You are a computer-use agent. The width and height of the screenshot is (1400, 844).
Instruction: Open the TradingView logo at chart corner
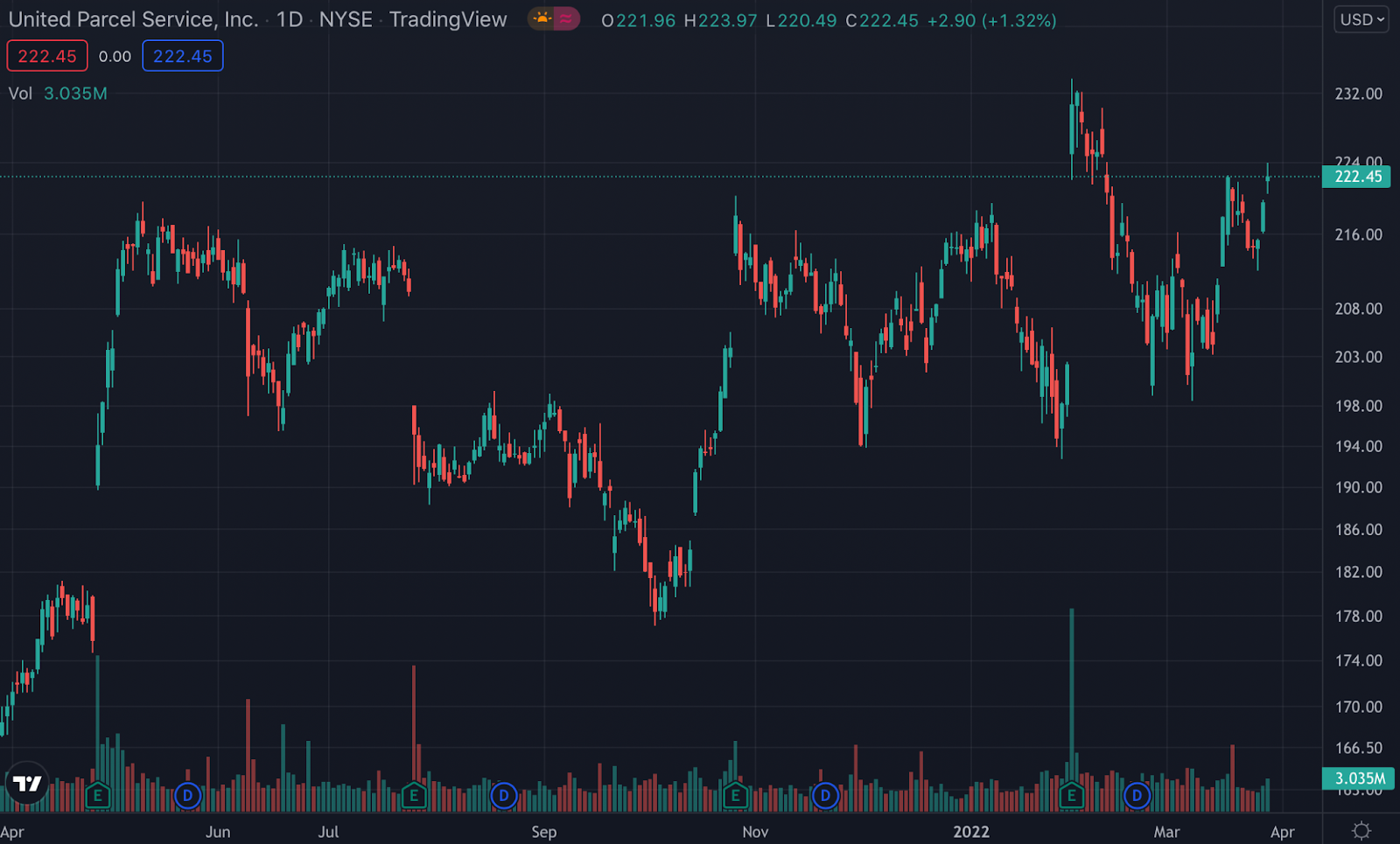(x=27, y=783)
